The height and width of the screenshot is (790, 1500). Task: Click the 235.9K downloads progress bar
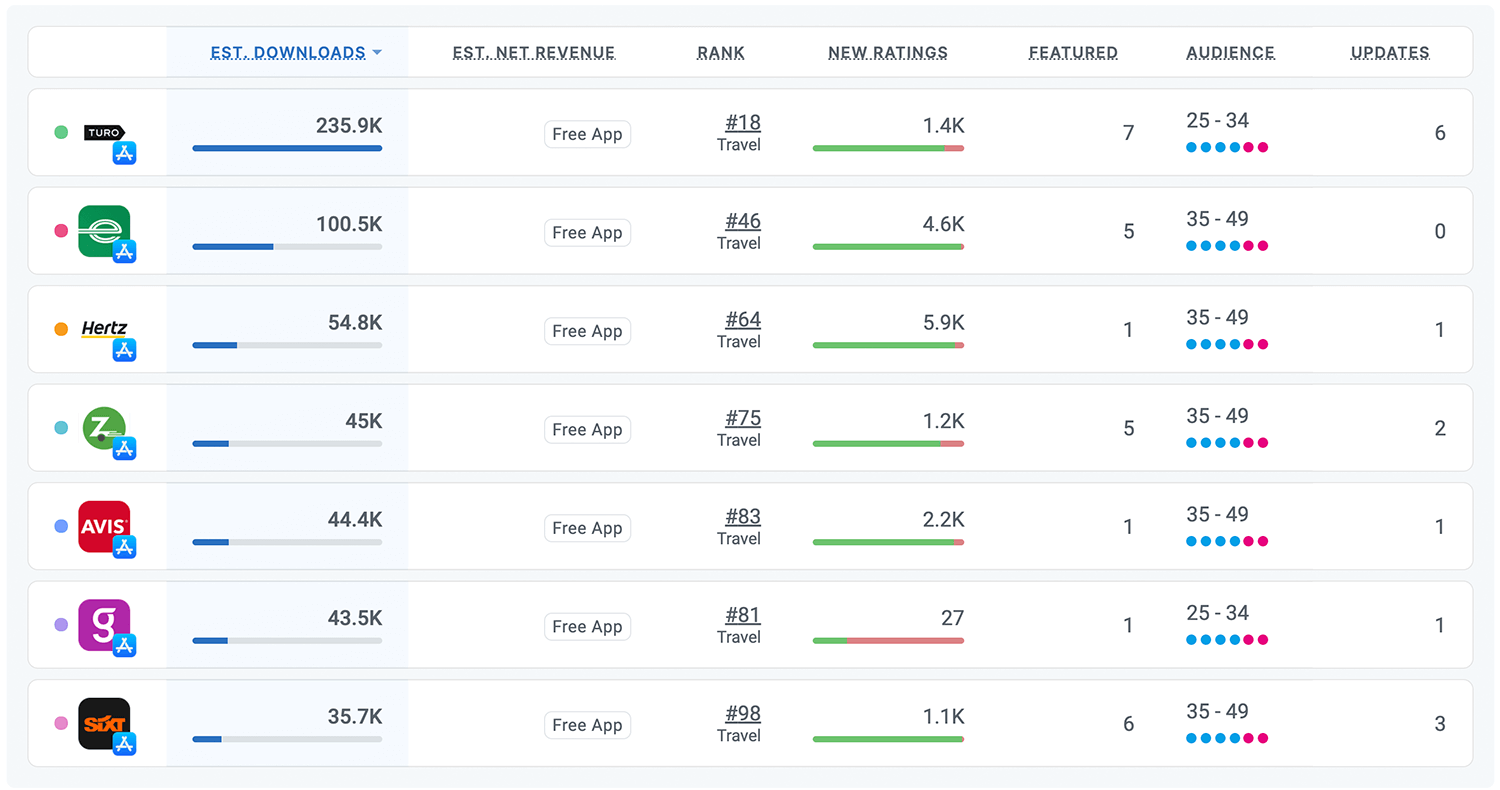pyautogui.click(x=287, y=148)
